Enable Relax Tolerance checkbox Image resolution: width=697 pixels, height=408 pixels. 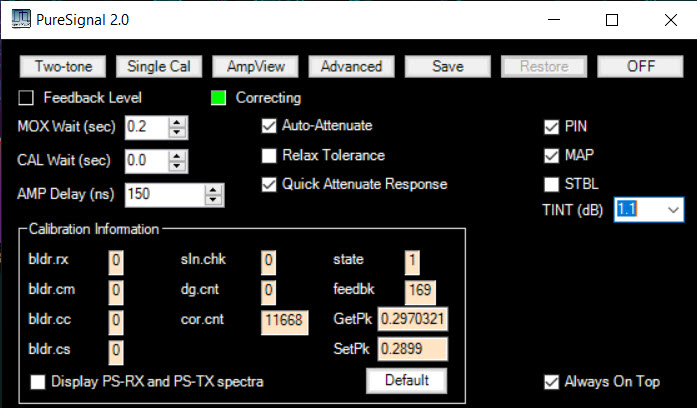click(269, 156)
